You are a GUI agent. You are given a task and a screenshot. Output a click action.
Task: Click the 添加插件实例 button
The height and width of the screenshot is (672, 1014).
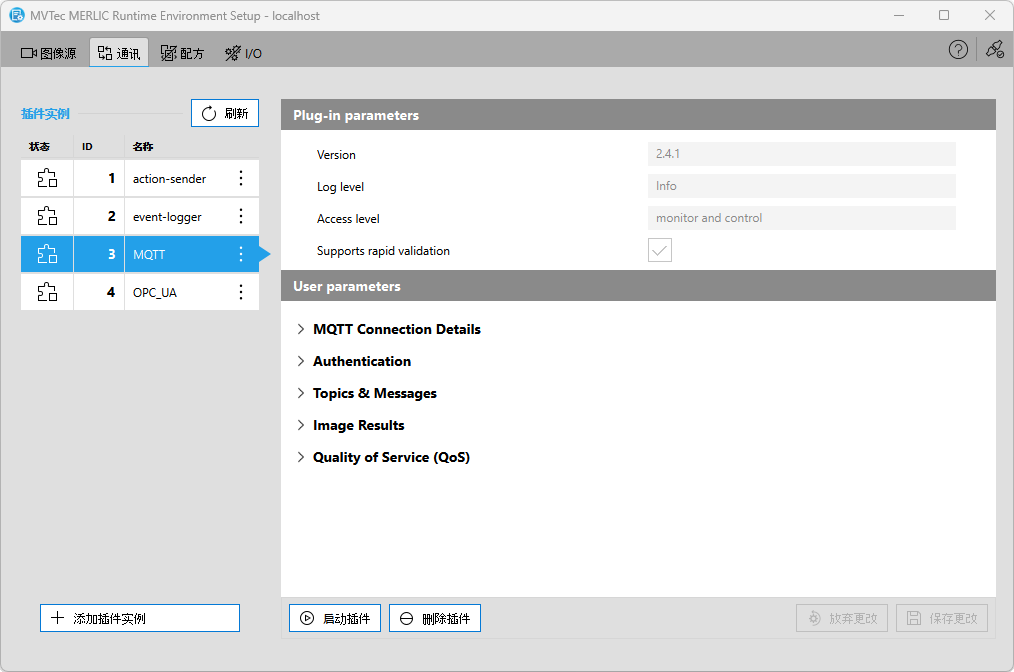[140, 618]
